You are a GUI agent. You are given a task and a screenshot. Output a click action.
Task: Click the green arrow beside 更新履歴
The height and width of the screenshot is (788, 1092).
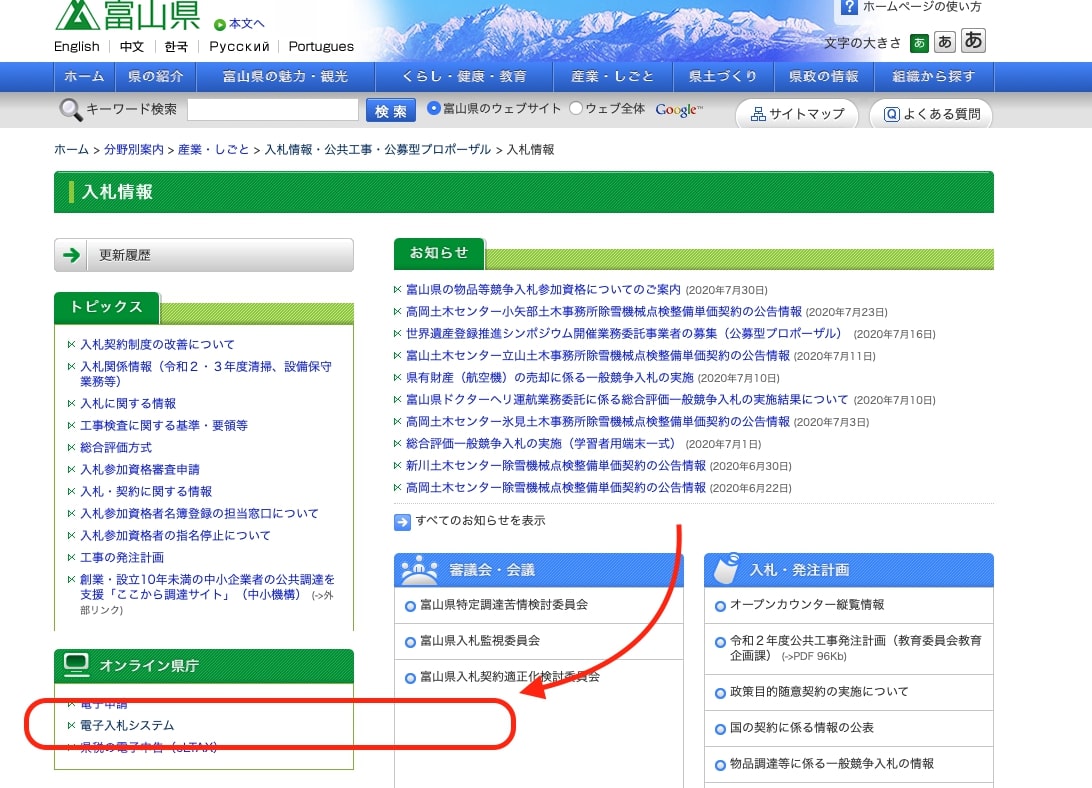pyautogui.click(x=71, y=255)
